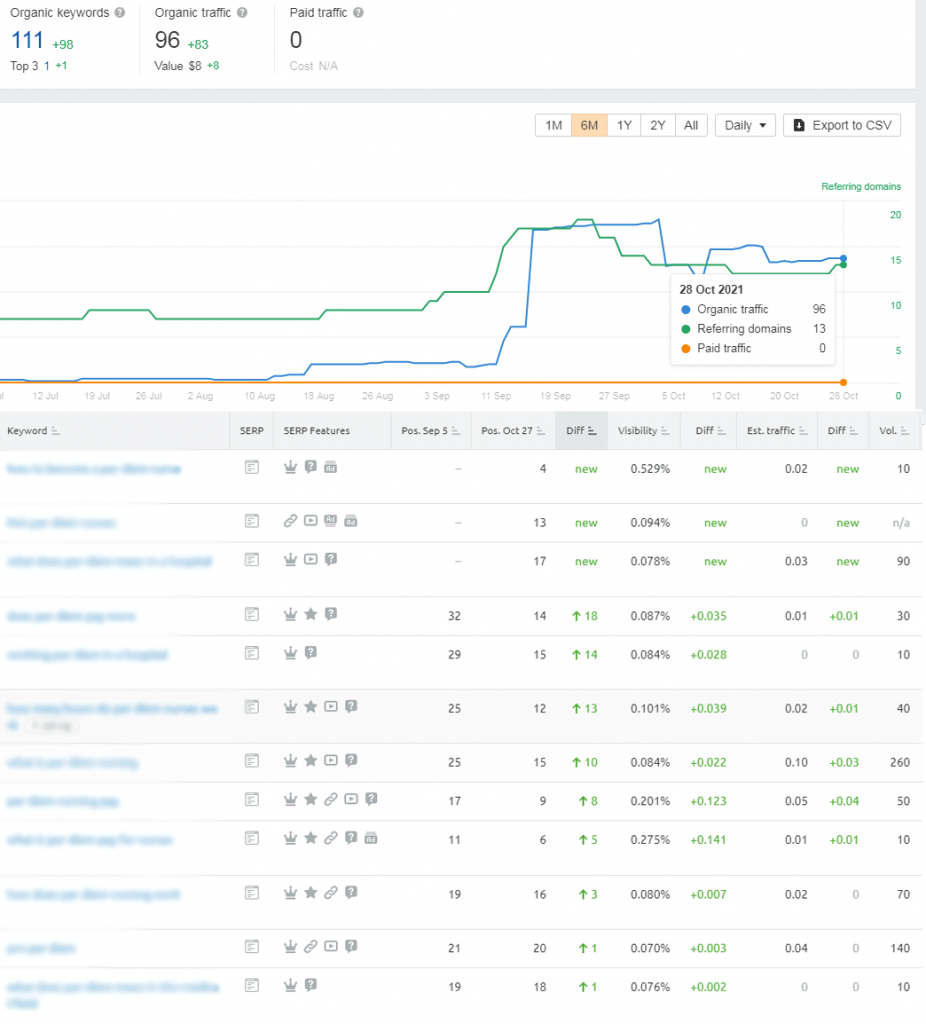Click the +0.141 visibility diff value
The width and height of the screenshot is (926, 1024).
pos(708,840)
